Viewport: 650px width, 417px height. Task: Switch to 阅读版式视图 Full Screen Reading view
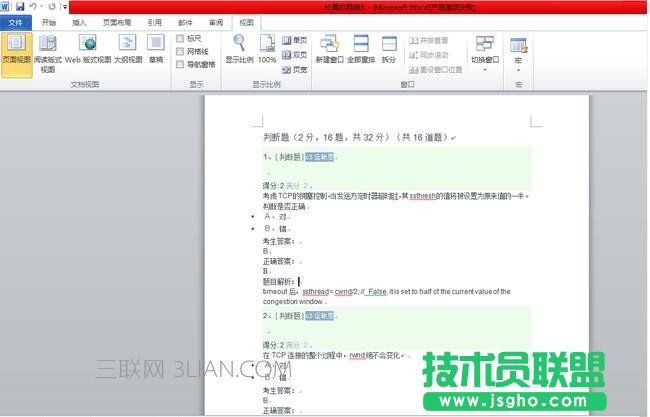click(48, 54)
